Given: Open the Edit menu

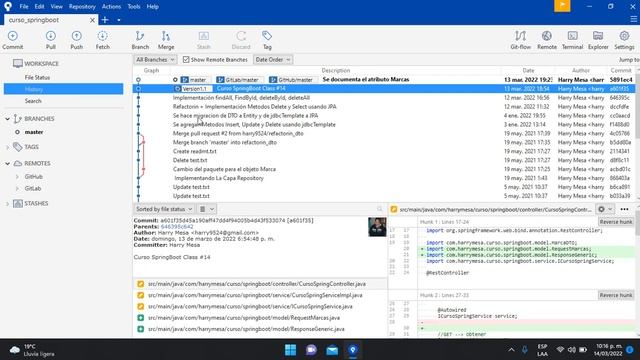Looking at the screenshot, I should pyautogui.click(x=39, y=7).
